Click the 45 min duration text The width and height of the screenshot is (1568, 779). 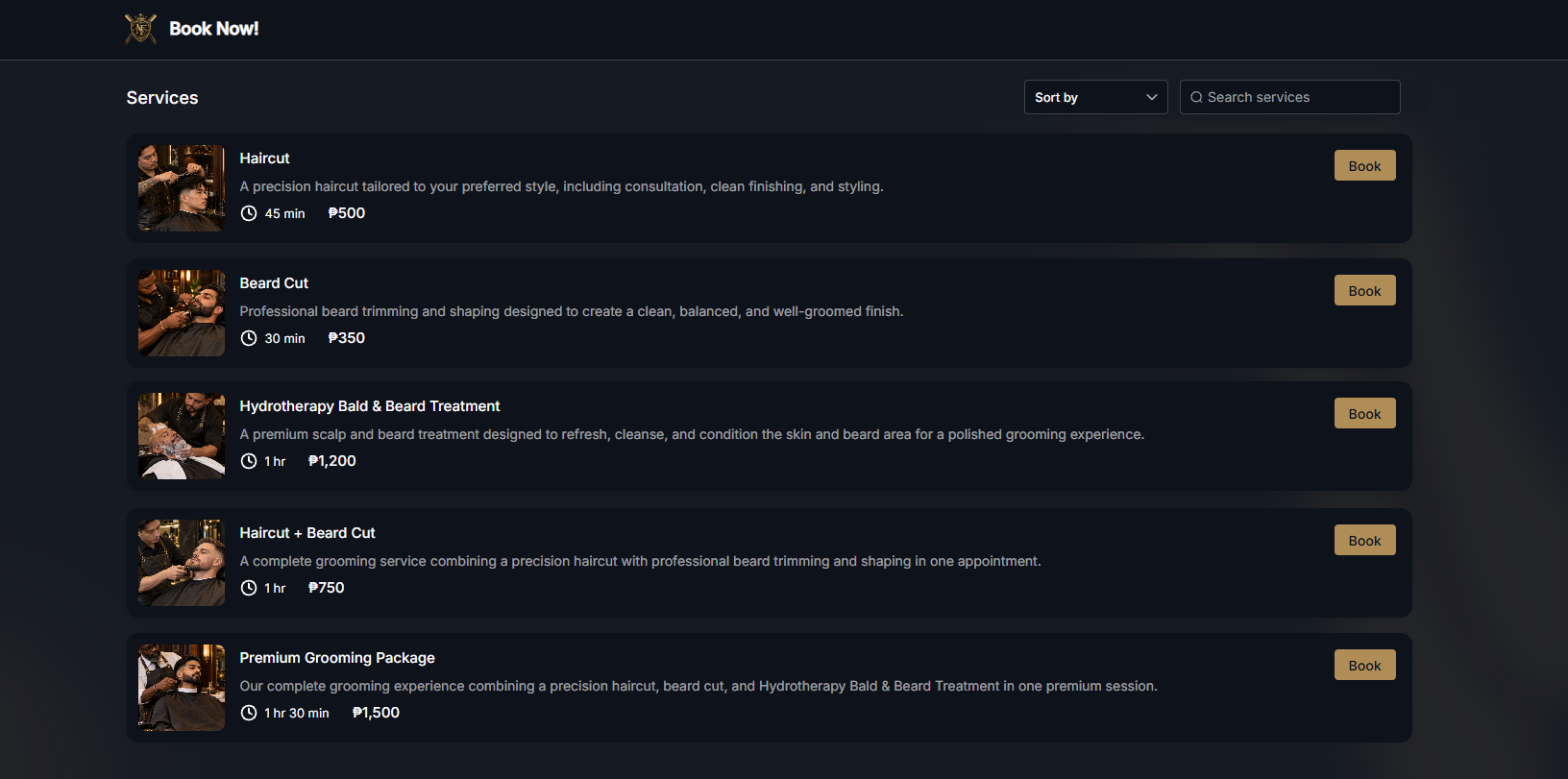(285, 213)
